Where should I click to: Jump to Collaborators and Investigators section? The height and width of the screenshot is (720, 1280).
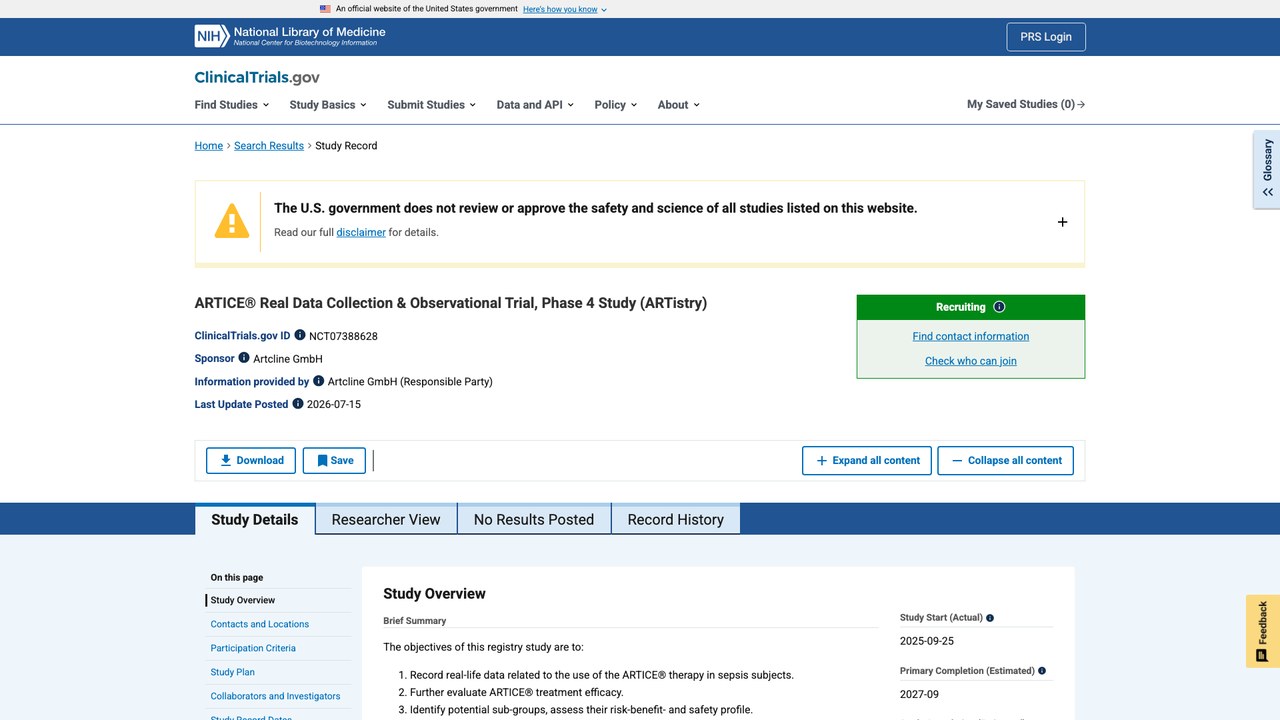coord(275,696)
